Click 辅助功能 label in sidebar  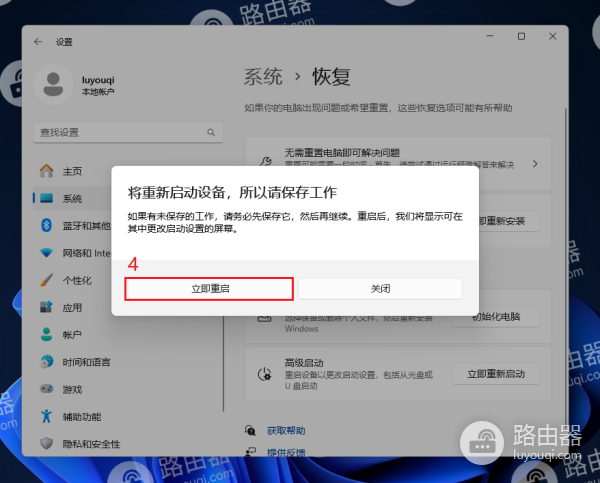[x=82, y=417]
